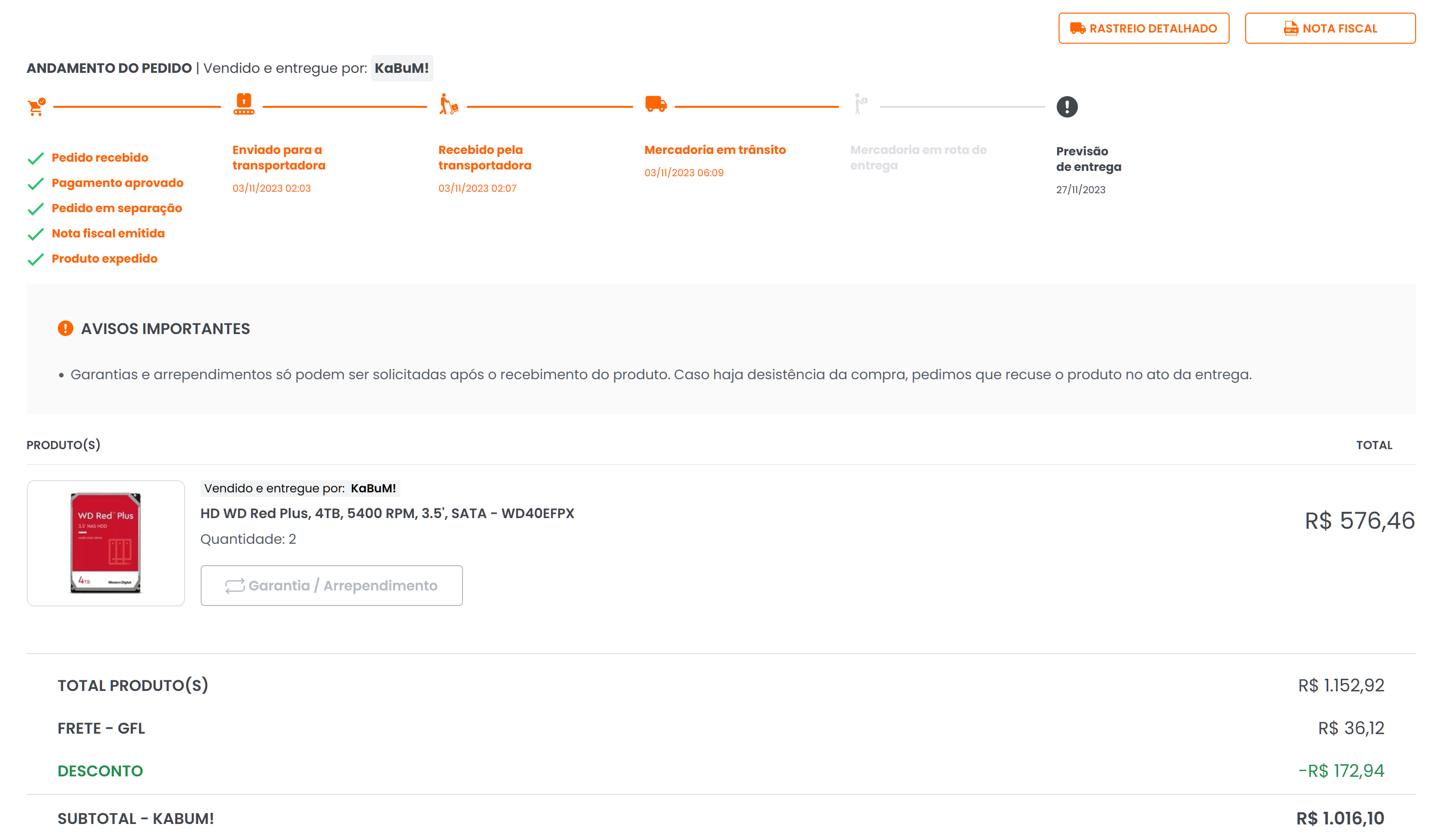Open the Rastreio Detalhado tracking button
The image size is (1438, 840).
point(1144,28)
